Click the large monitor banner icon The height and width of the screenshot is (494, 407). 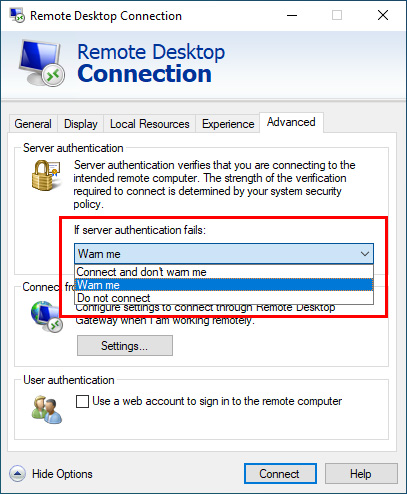click(41, 63)
